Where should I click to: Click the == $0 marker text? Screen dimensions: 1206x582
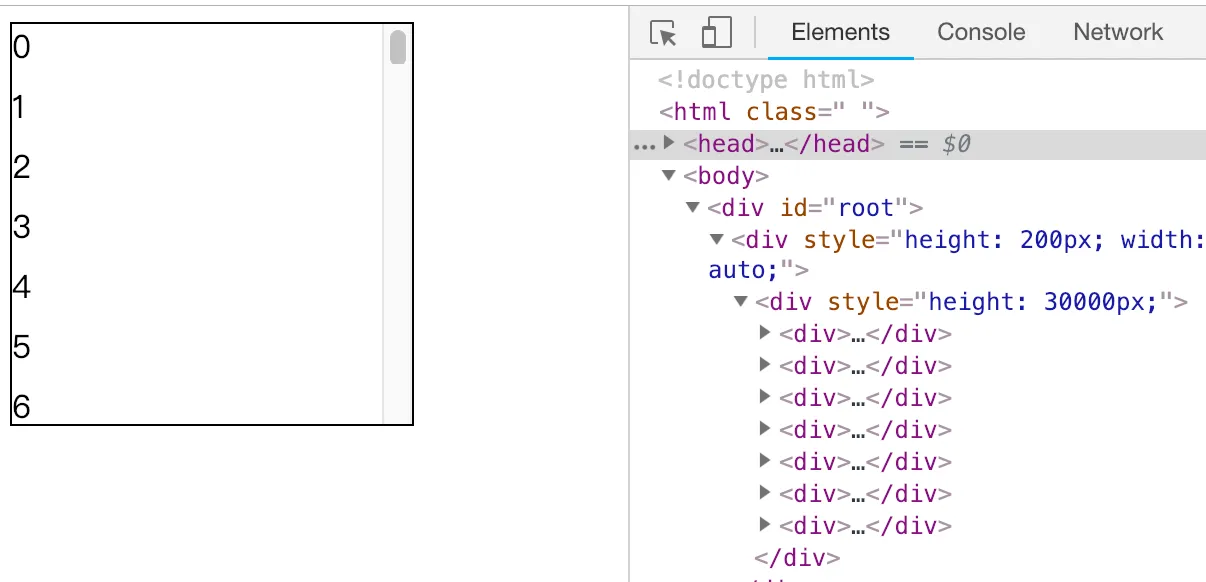tap(935, 144)
